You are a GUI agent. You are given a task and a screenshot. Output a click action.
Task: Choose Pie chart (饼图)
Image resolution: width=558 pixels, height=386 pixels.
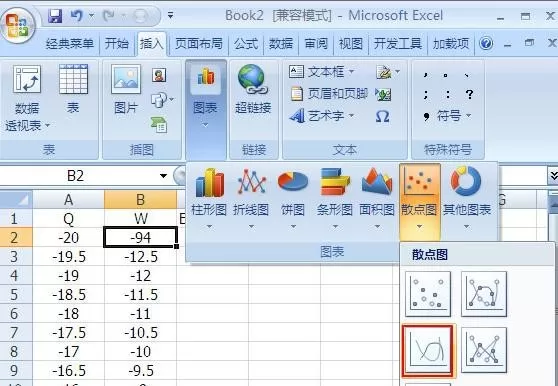tap(293, 200)
